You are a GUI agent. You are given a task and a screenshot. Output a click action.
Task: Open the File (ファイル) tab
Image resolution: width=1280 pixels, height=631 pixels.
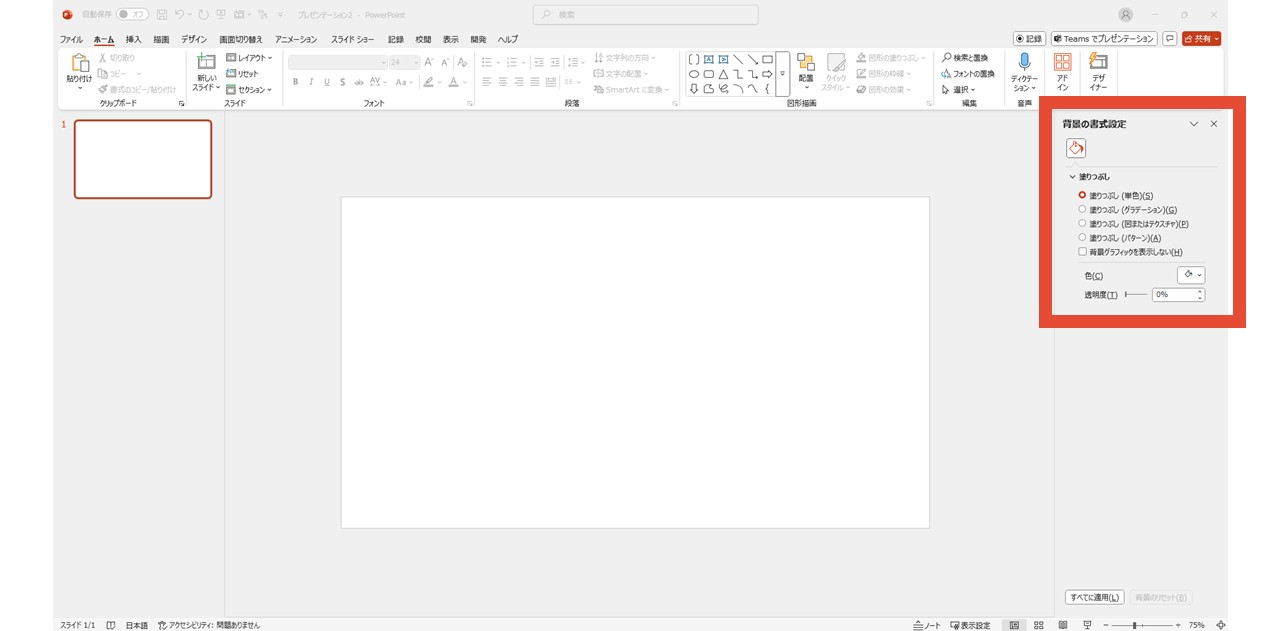[71, 39]
